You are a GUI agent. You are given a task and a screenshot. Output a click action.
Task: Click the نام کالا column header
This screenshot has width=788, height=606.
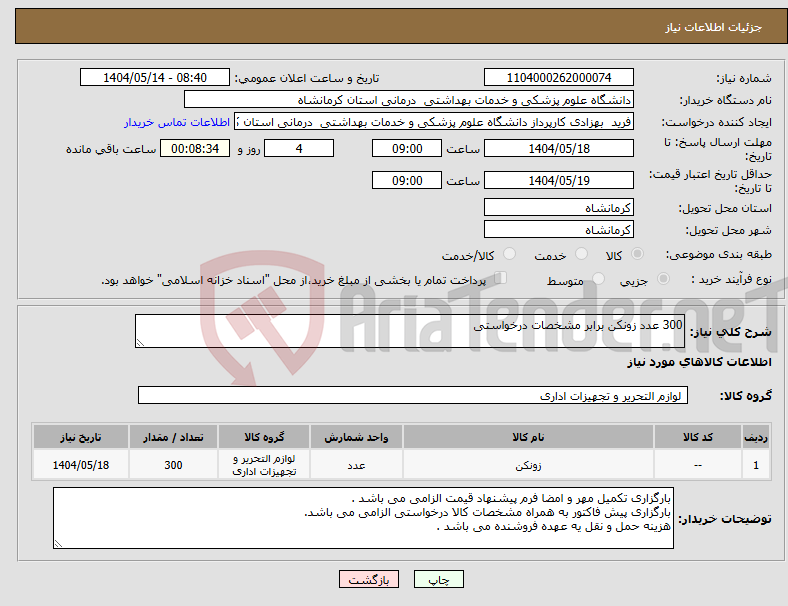[x=528, y=437]
